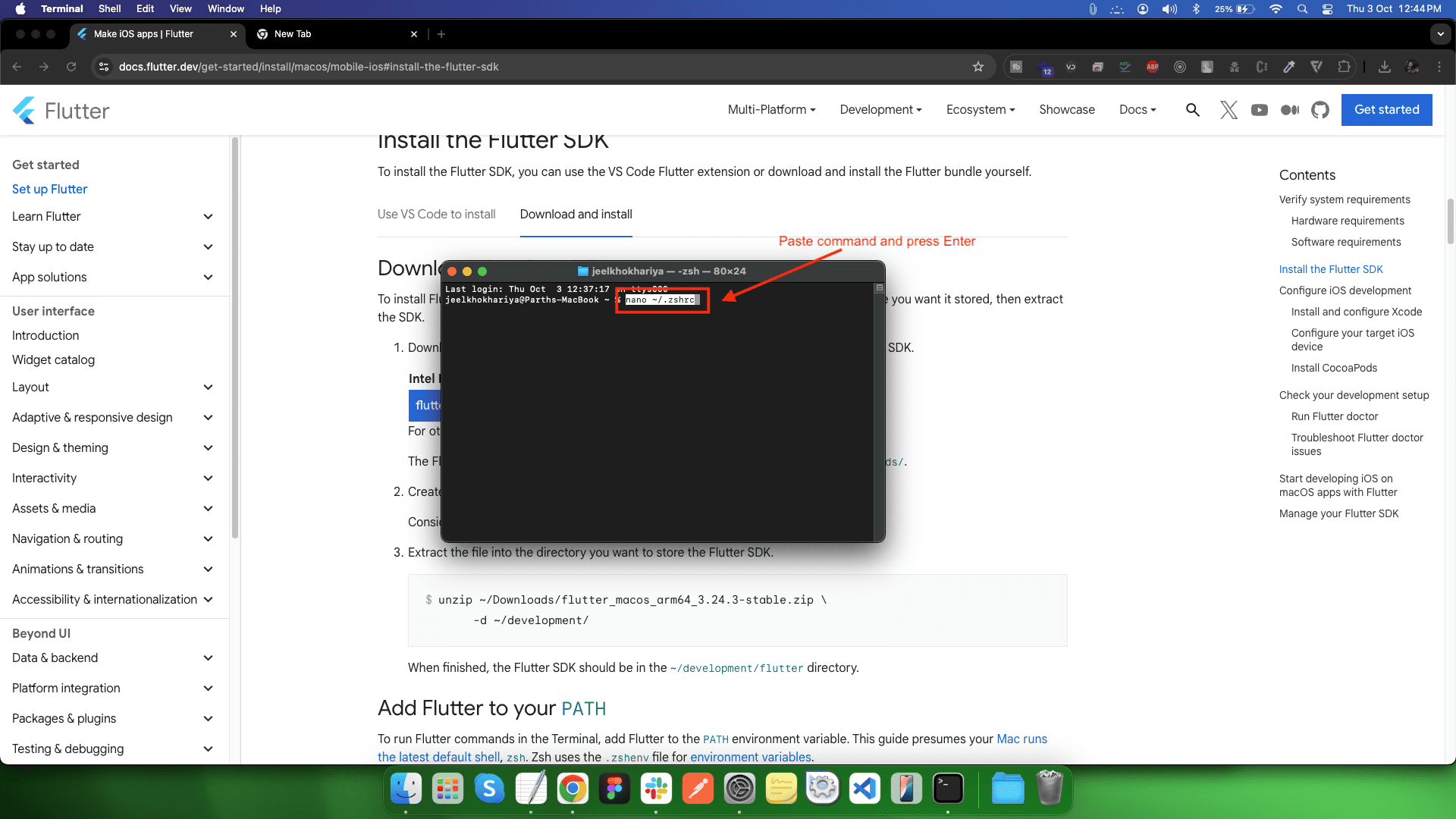Open the Docs dropdown in top navigation
This screenshot has height=819, width=1456.
pyautogui.click(x=1137, y=110)
